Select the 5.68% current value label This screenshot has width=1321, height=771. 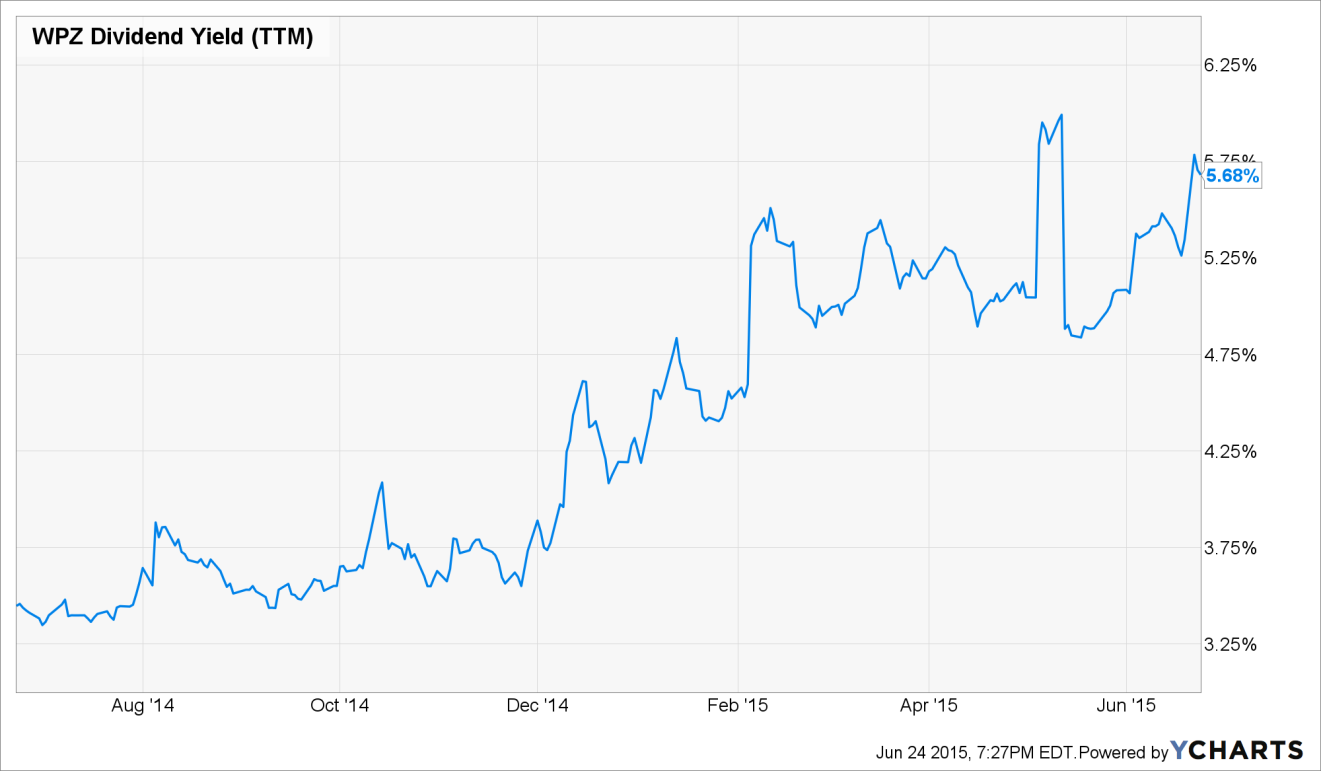(1233, 176)
